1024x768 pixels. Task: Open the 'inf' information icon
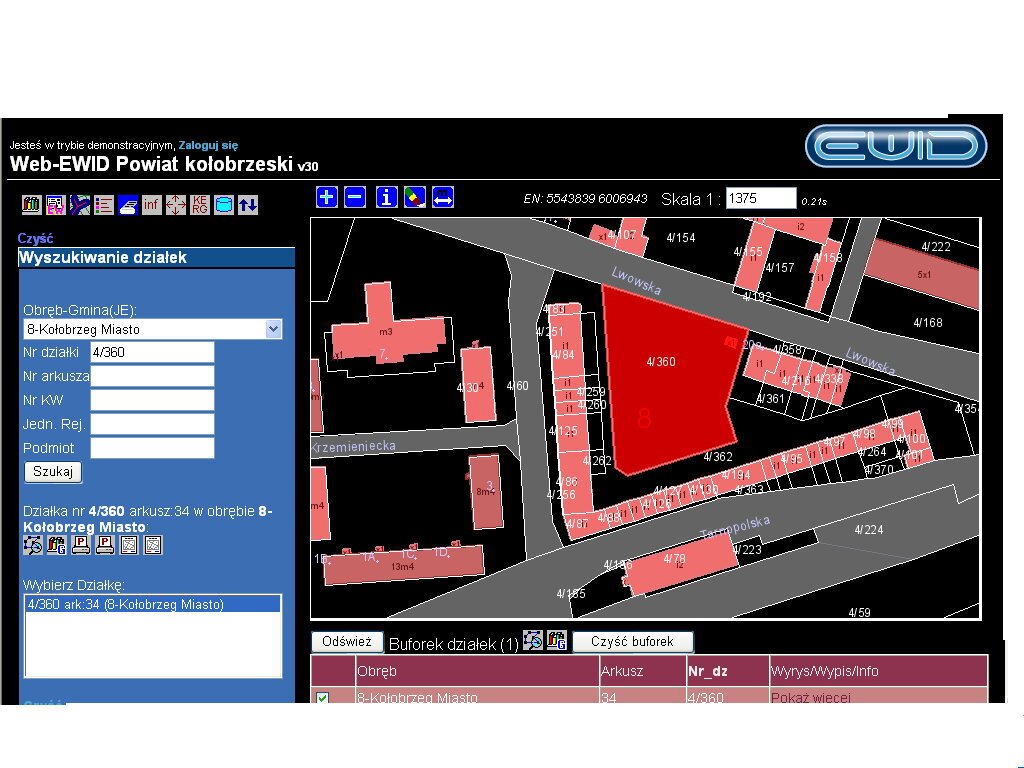152,205
